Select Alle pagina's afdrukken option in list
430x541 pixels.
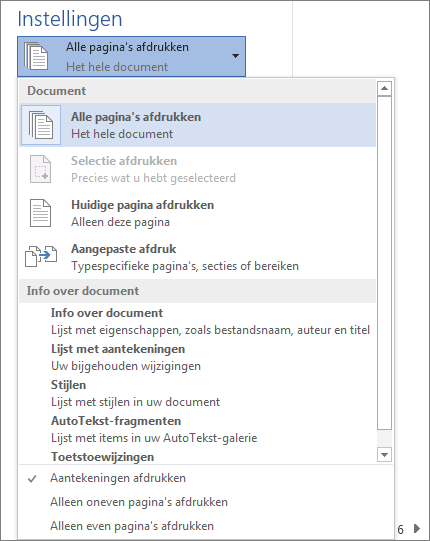click(197, 125)
